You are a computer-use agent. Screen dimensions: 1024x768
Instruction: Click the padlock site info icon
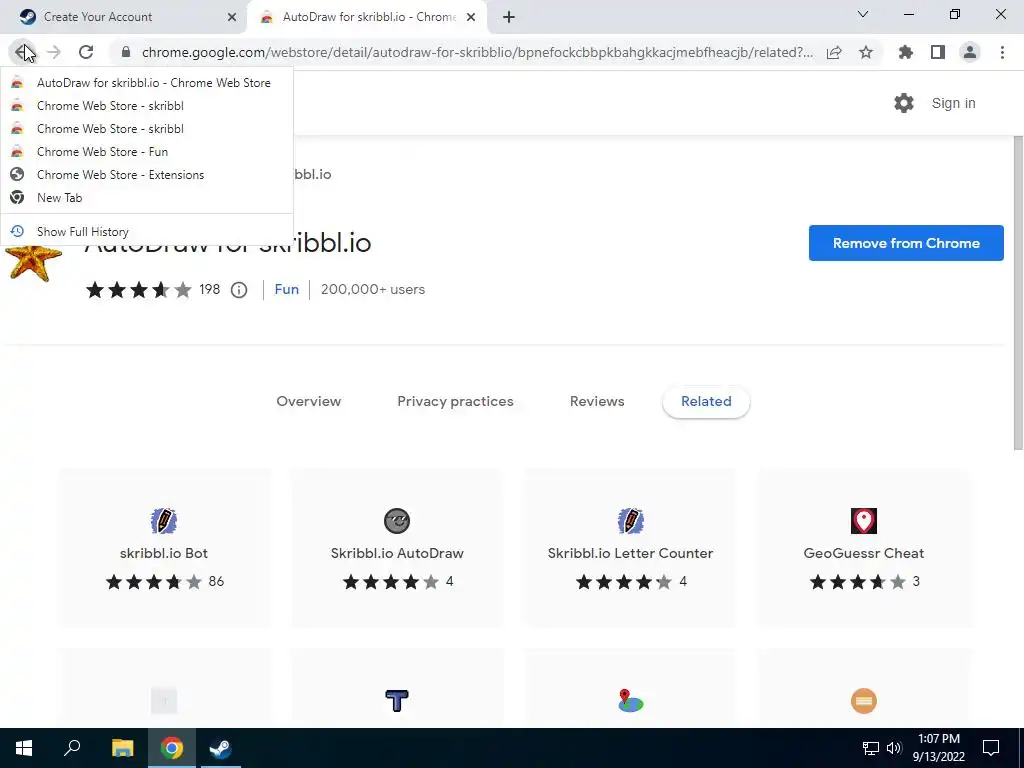click(126, 52)
